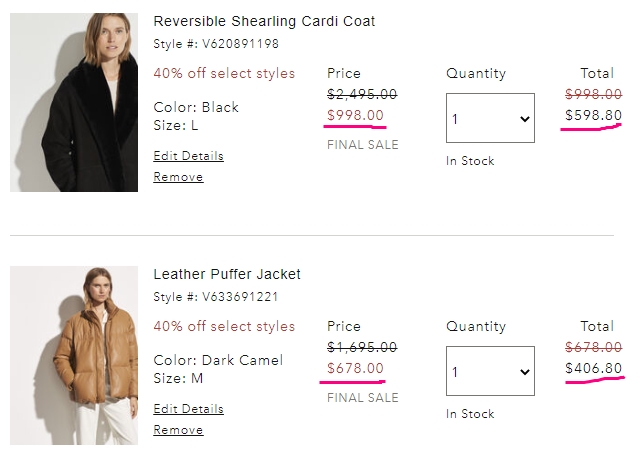Image resolution: width=643 pixels, height=454 pixels.
Task: Click the coat's 40% off select styles promo
Action: coord(224,73)
